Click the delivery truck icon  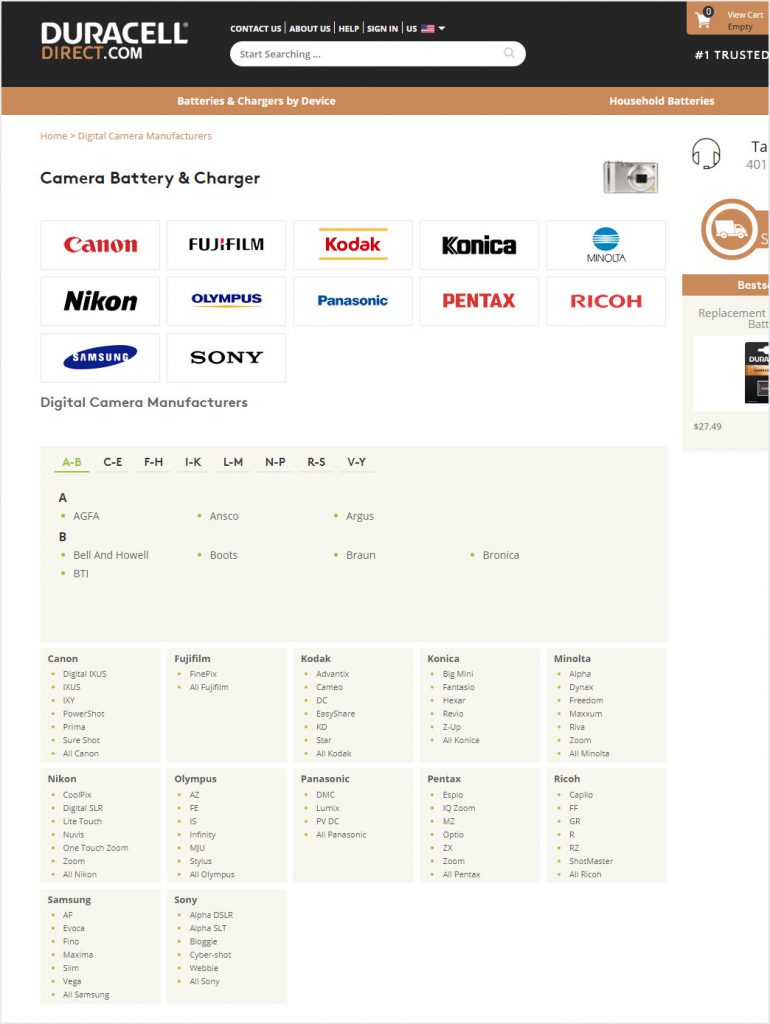pos(731,229)
